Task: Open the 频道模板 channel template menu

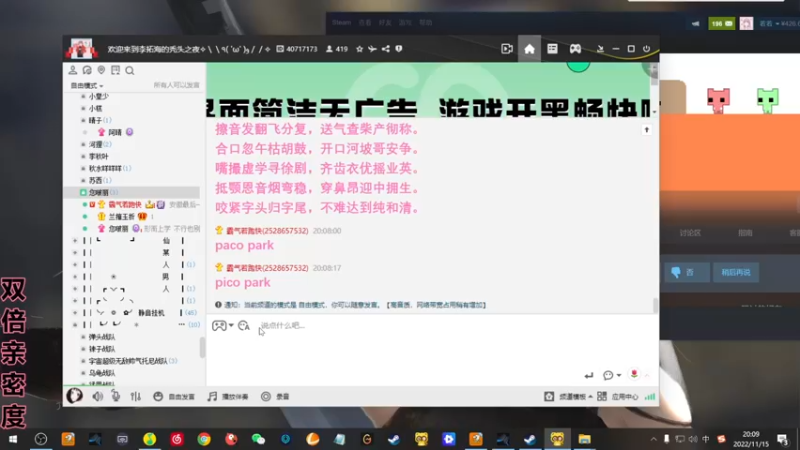Action: (568, 396)
